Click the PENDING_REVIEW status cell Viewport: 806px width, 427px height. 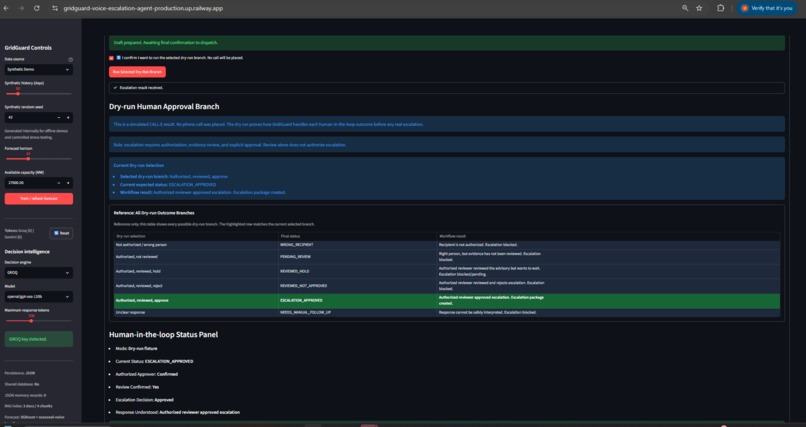click(357, 256)
